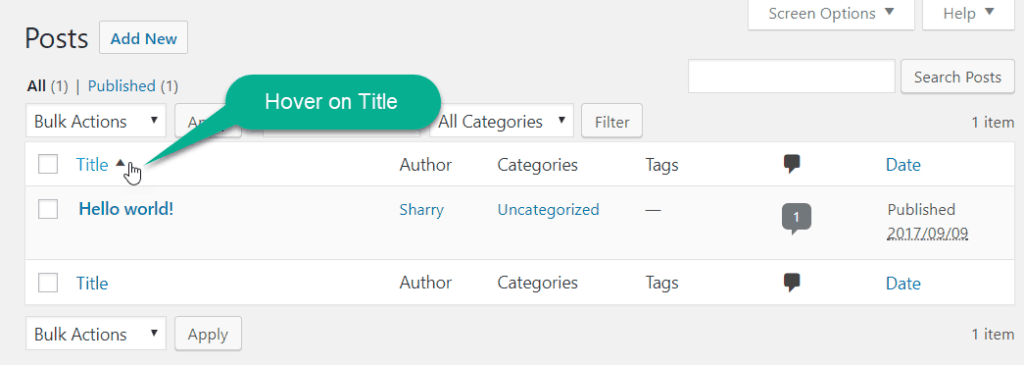Click the comments bubble icon in footer row
The image size is (1024, 365).
[x=792, y=283]
